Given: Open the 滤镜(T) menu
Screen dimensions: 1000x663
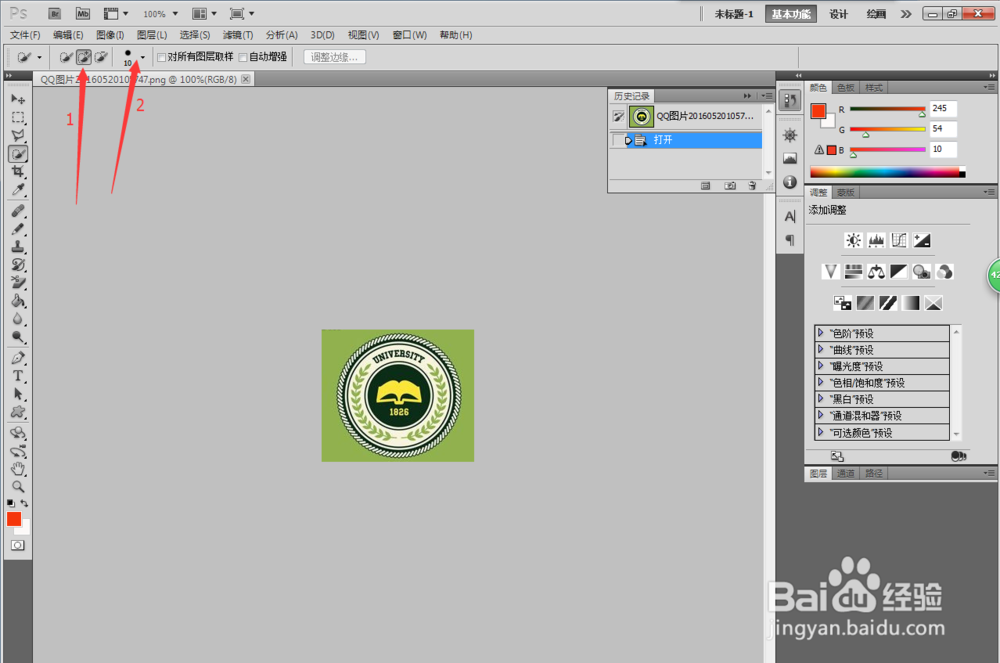Looking at the screenshot, I should tap(238, 35).
